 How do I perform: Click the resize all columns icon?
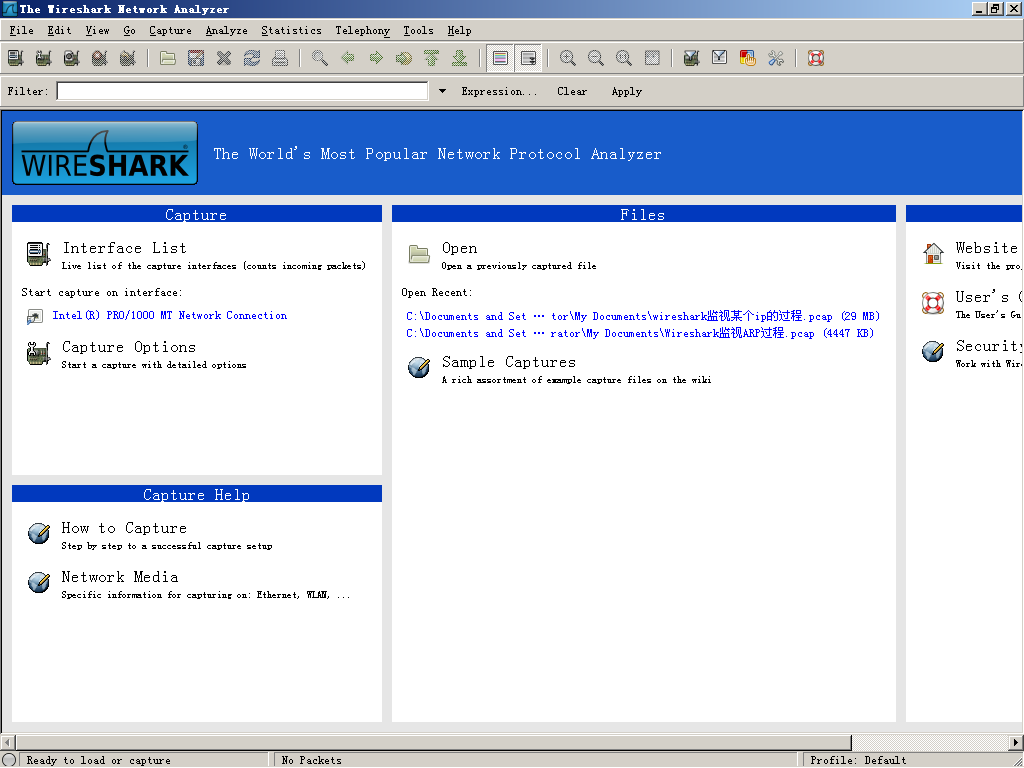[x=652, y=58]
